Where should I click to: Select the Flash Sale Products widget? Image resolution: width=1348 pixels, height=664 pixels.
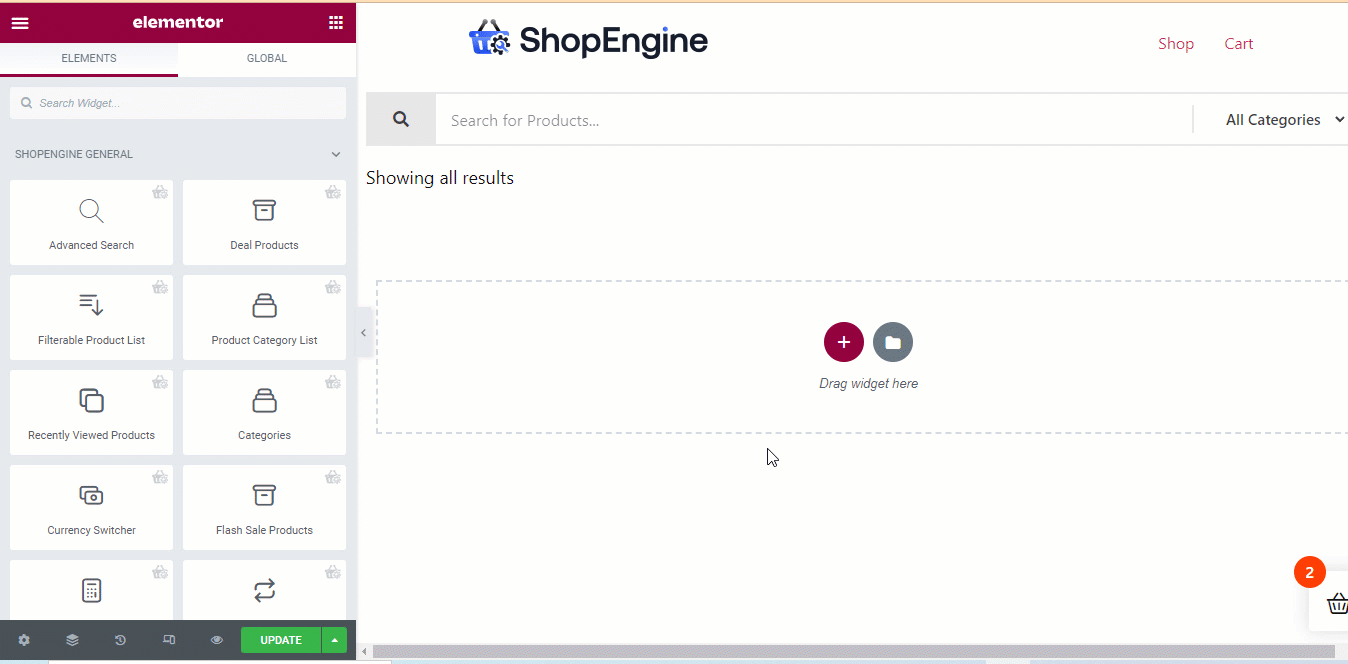pyautogui.click(x=264, y=508)
